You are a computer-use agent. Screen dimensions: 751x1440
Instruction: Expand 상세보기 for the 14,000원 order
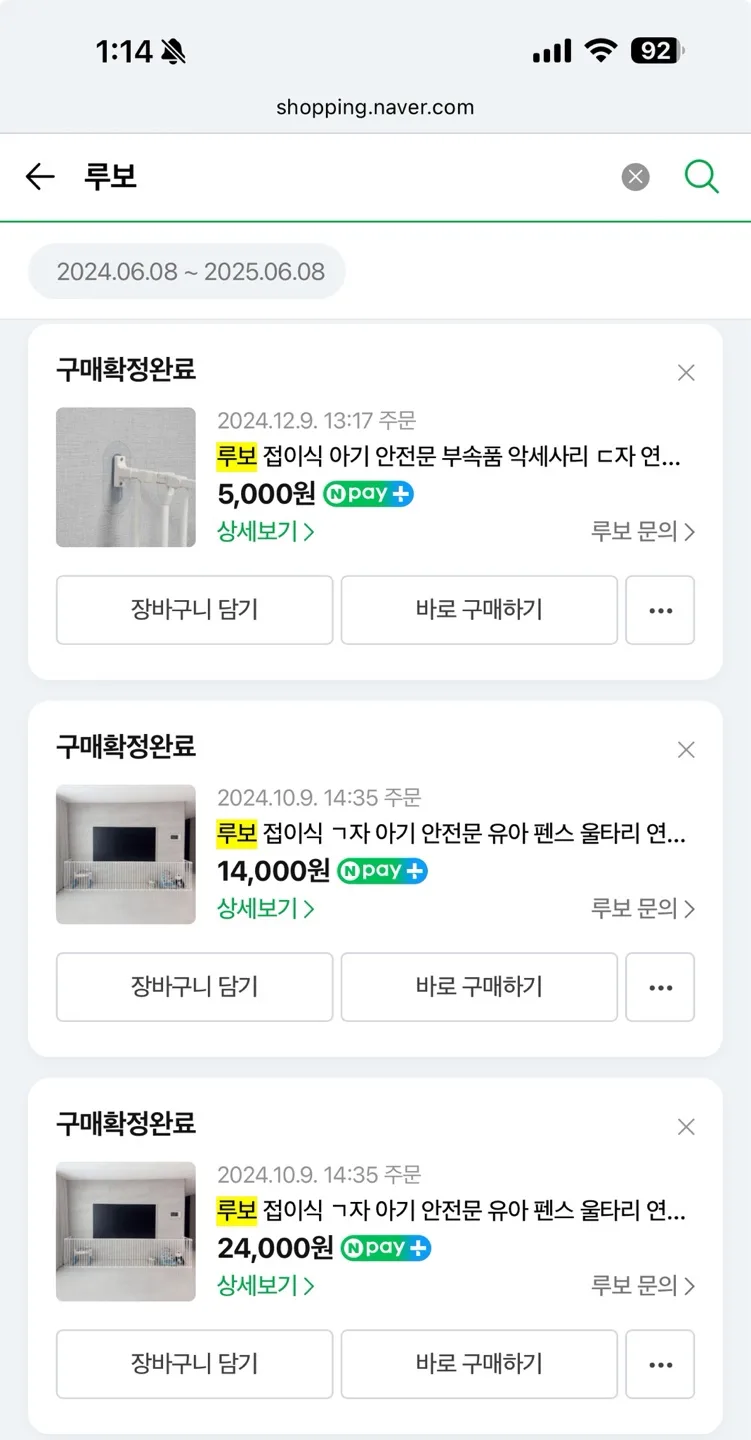265,908
